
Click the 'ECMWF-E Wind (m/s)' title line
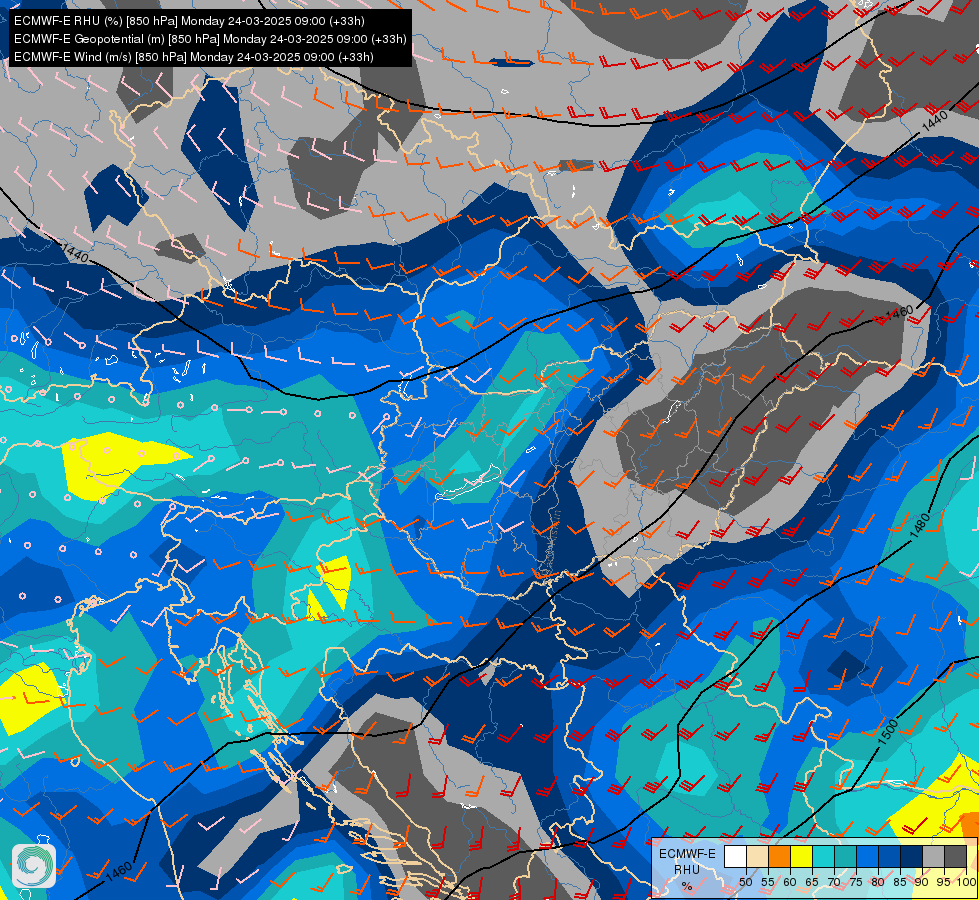tap(194, 57)
